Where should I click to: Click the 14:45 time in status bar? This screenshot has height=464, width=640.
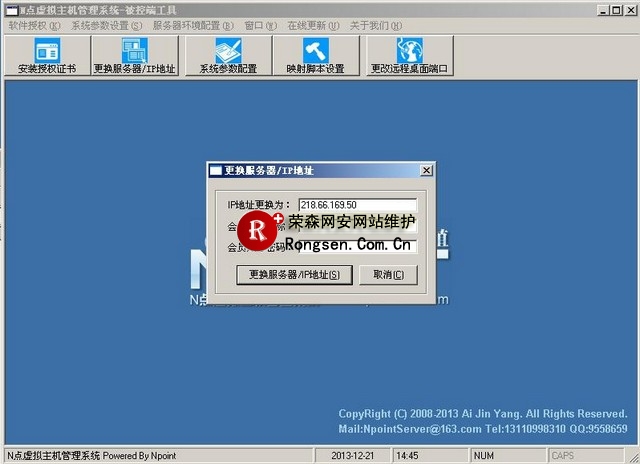(x=407, y=455)
